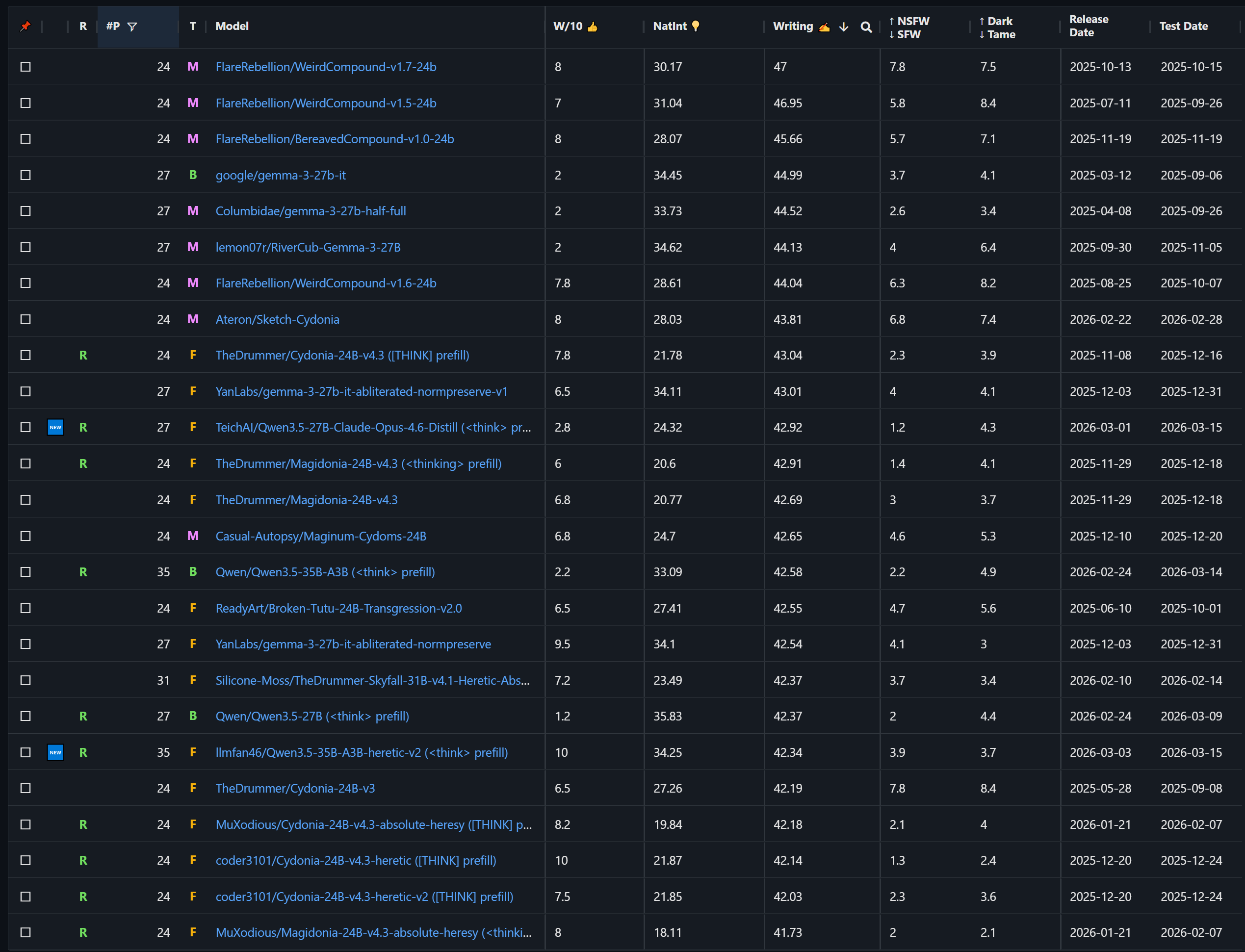Click W/10 value 9.5

(562, 644)
